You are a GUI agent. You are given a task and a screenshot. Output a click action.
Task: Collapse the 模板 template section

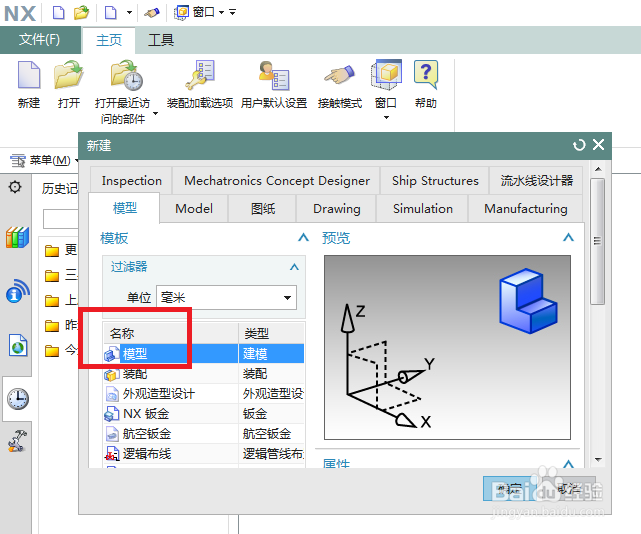[x=303, y=238]
